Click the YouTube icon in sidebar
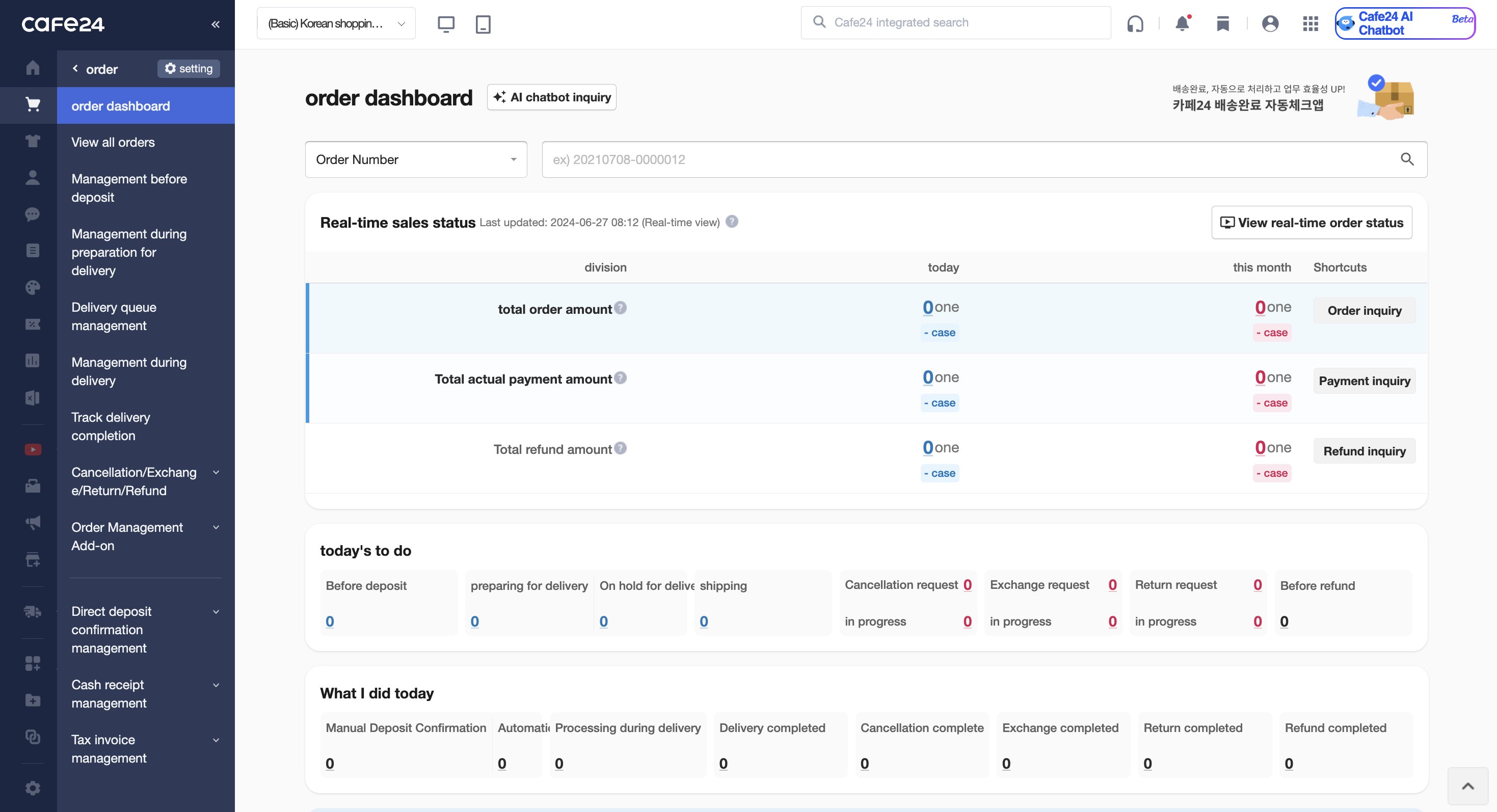Viewport: 1497px width, 812px height. coord(33,450)
